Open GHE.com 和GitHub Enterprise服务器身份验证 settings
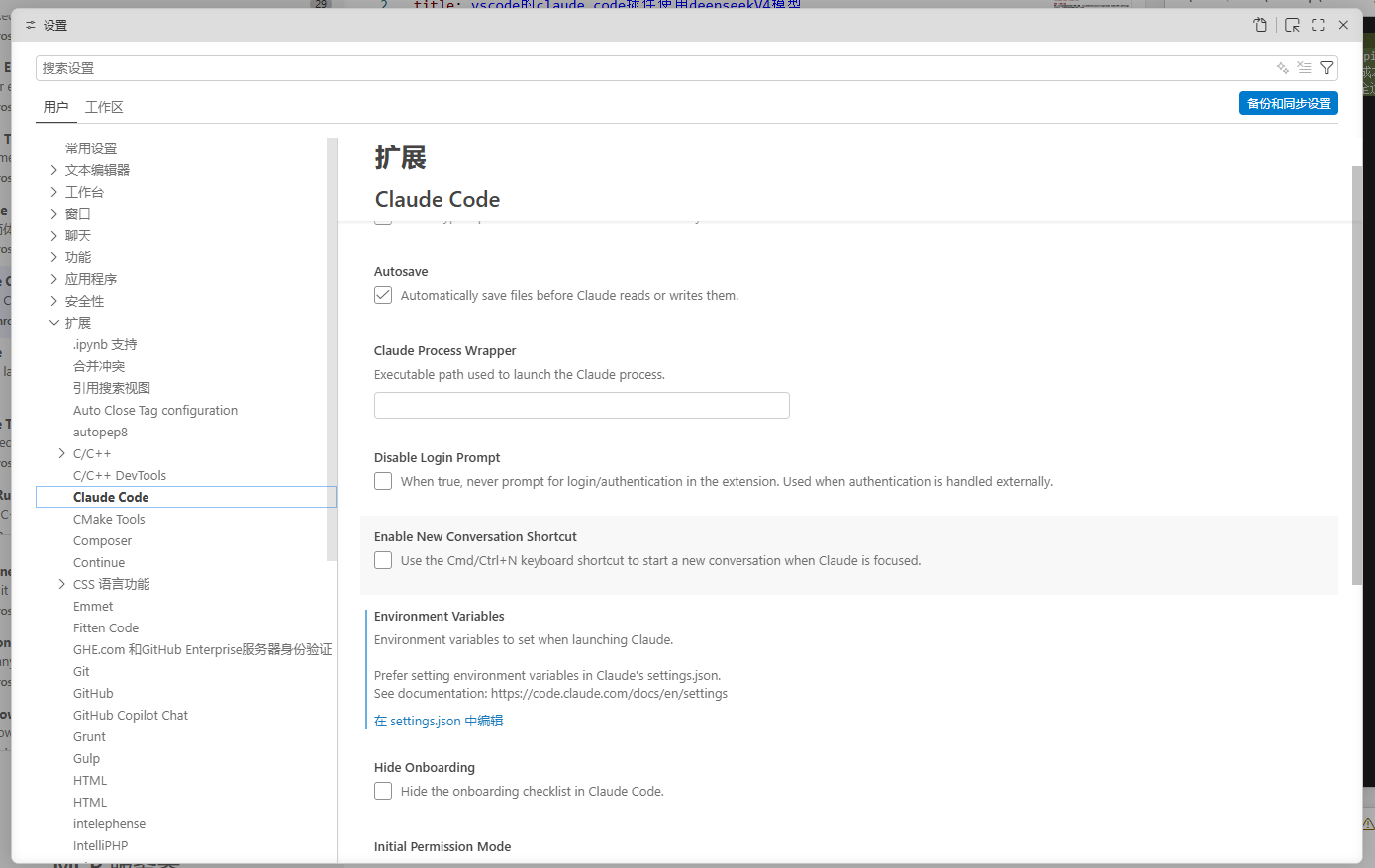 (x=203, y=649)
